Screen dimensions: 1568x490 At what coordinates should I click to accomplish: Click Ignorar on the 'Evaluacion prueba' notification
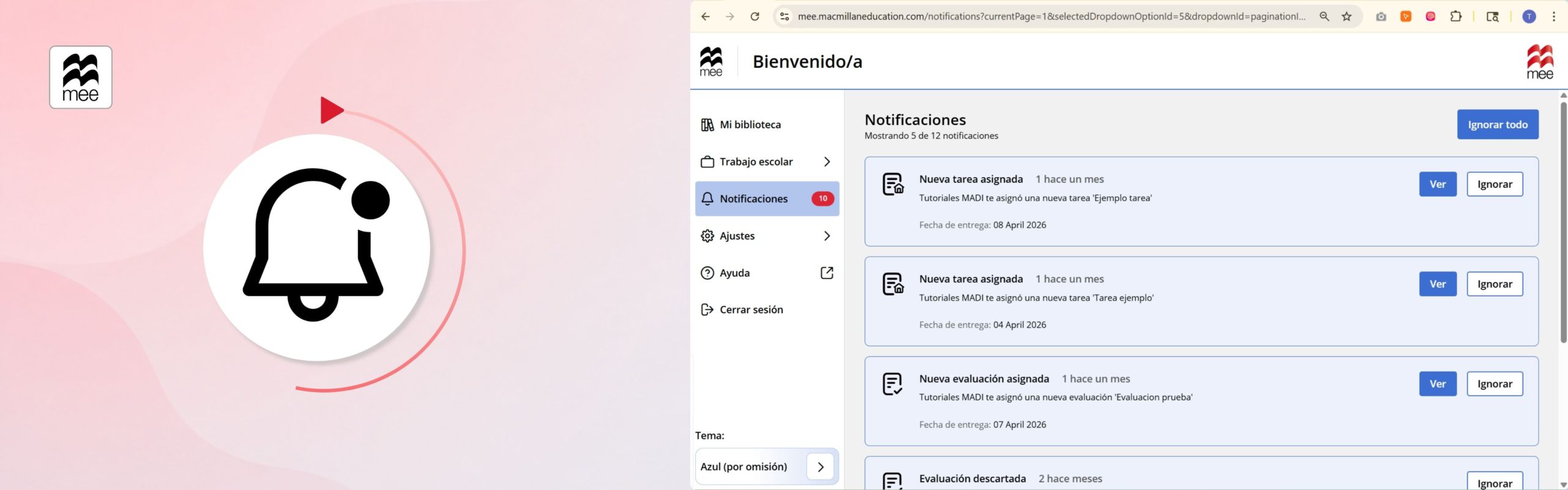tap(1494, 384)
